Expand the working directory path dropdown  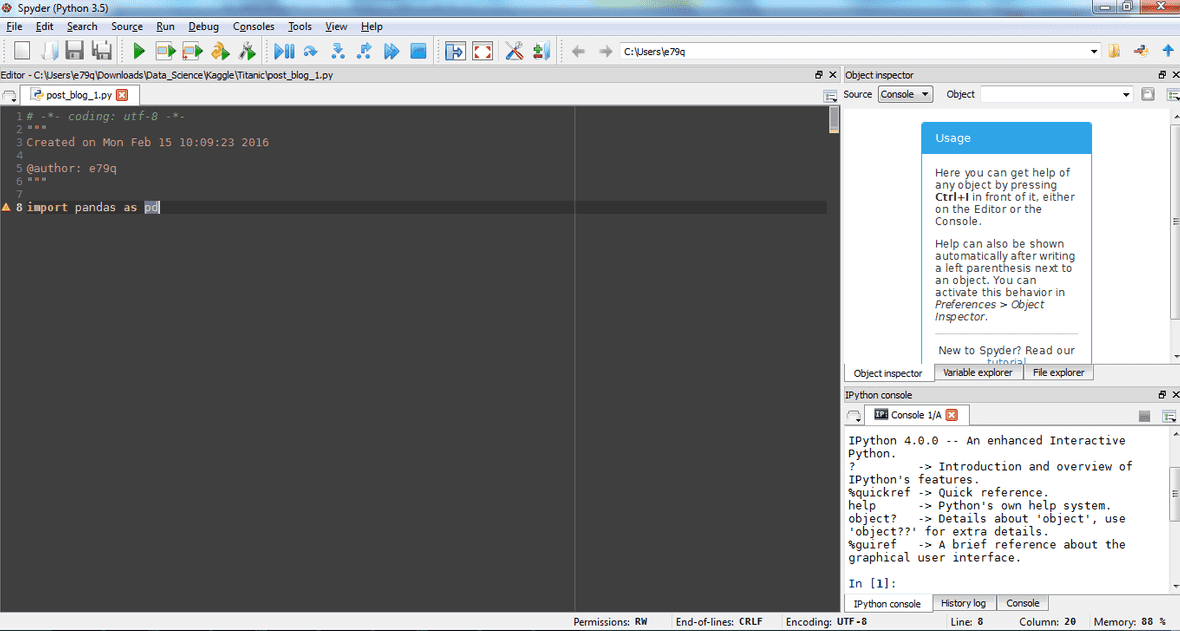coord(1094,50)
